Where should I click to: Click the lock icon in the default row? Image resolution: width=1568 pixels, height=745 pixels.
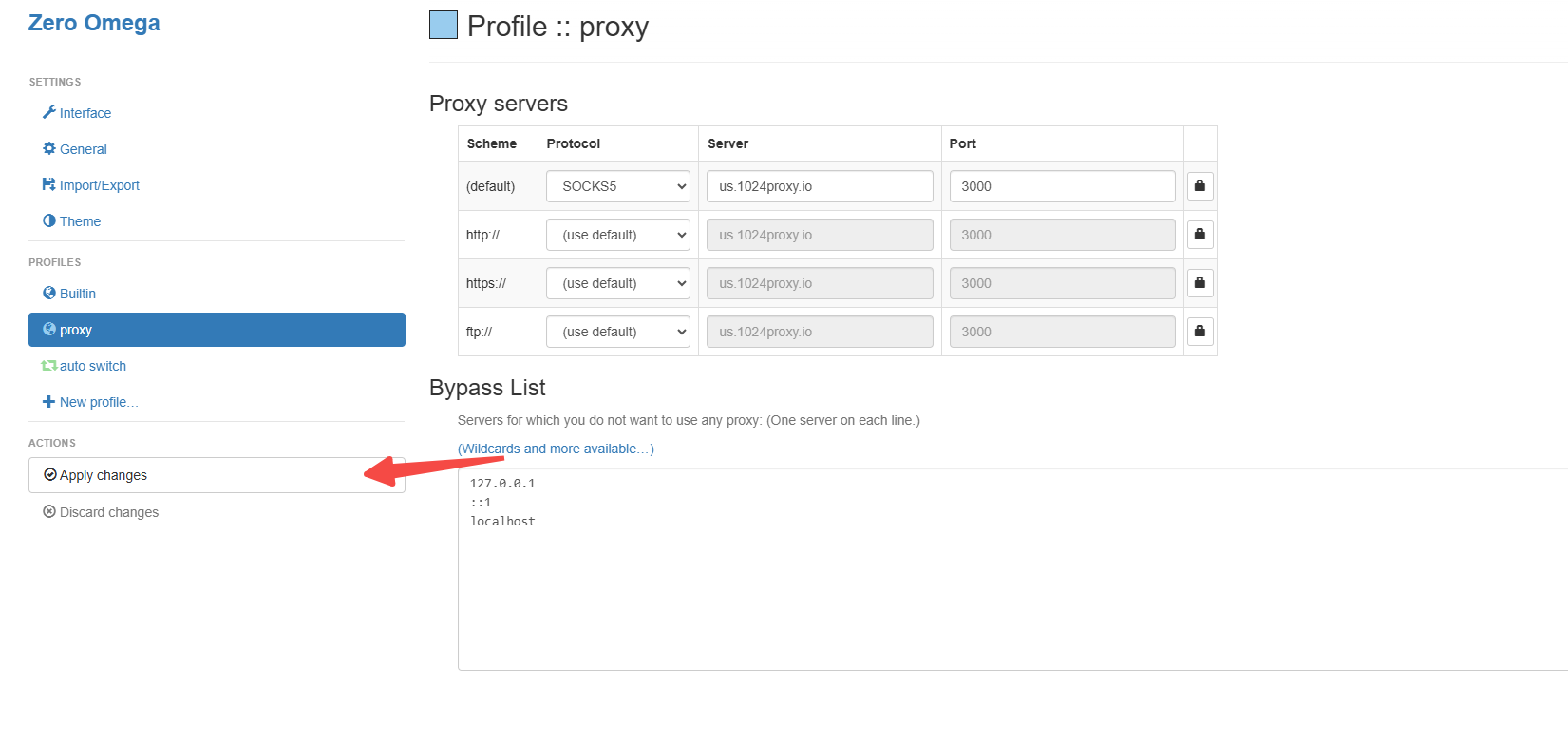point(1200,186)
